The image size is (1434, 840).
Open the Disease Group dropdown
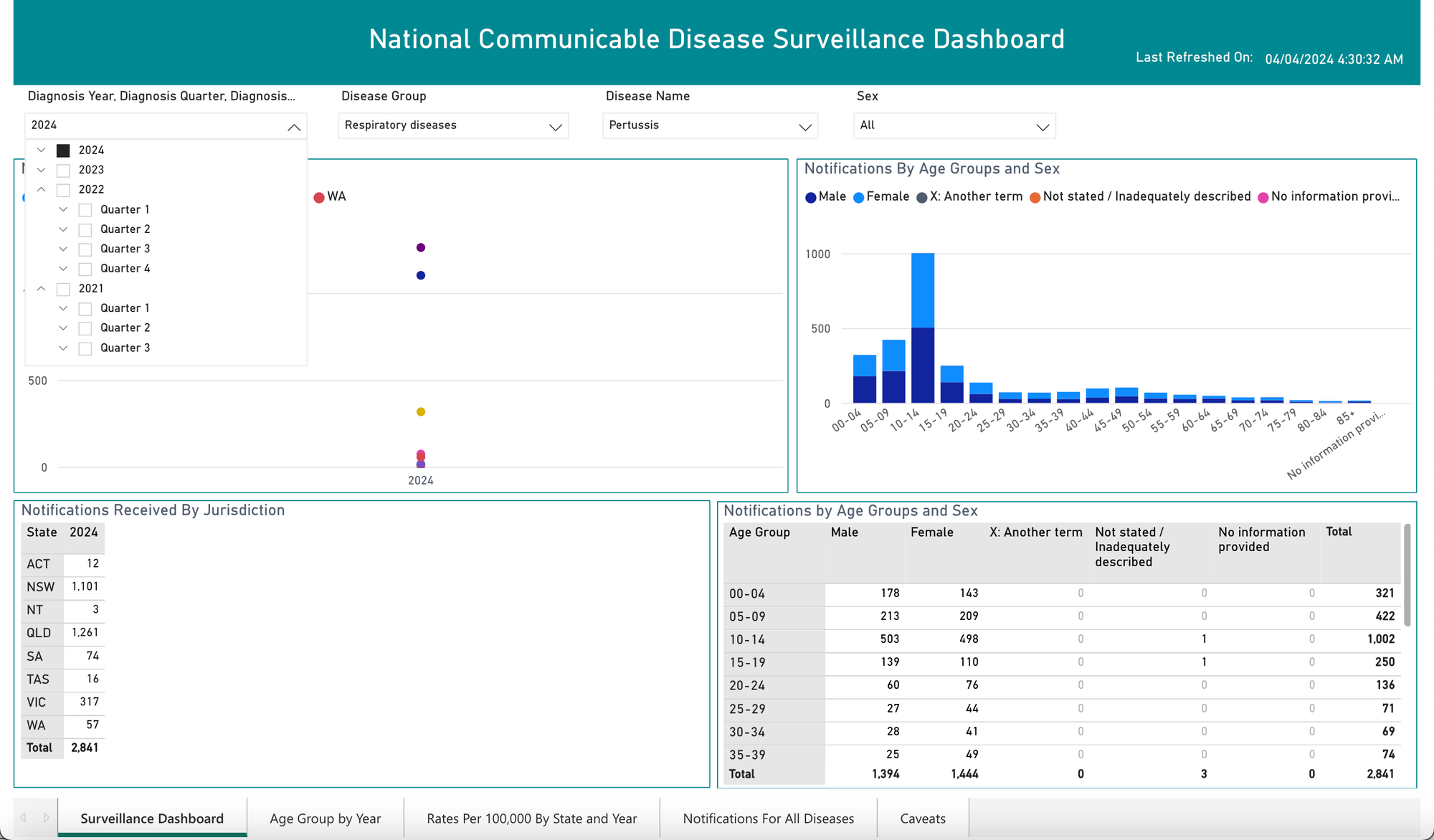(453, 125)
